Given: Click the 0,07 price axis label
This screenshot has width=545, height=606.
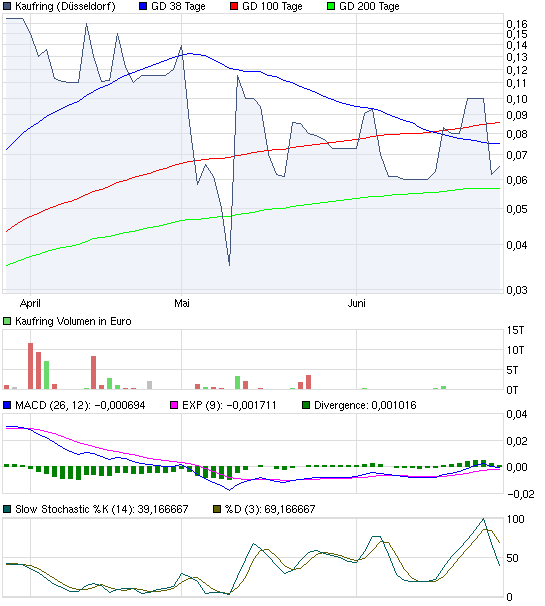Looking at the screenshot, I should point(517,155).
